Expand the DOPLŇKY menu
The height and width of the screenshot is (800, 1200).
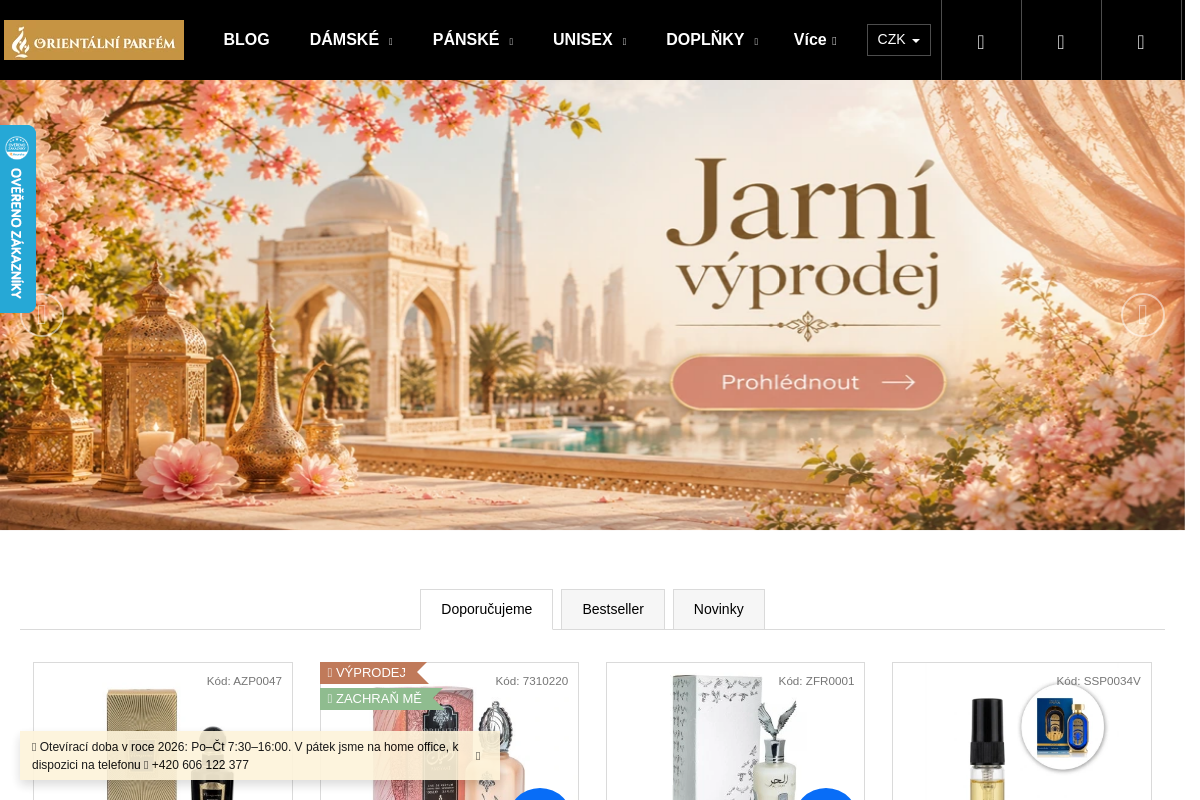pos(712,40)
